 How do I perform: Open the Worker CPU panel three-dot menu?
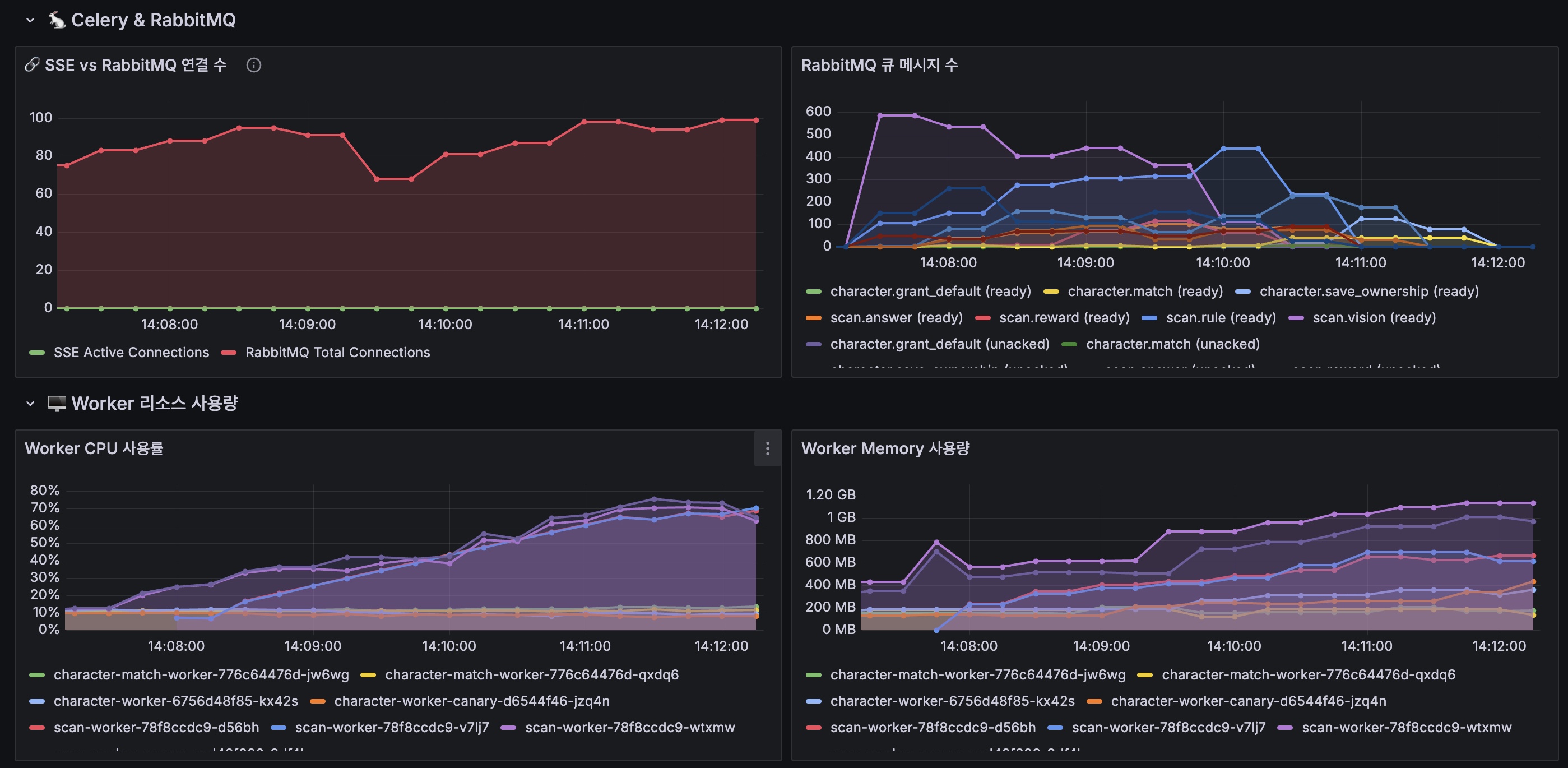click(x=767, y=449)
